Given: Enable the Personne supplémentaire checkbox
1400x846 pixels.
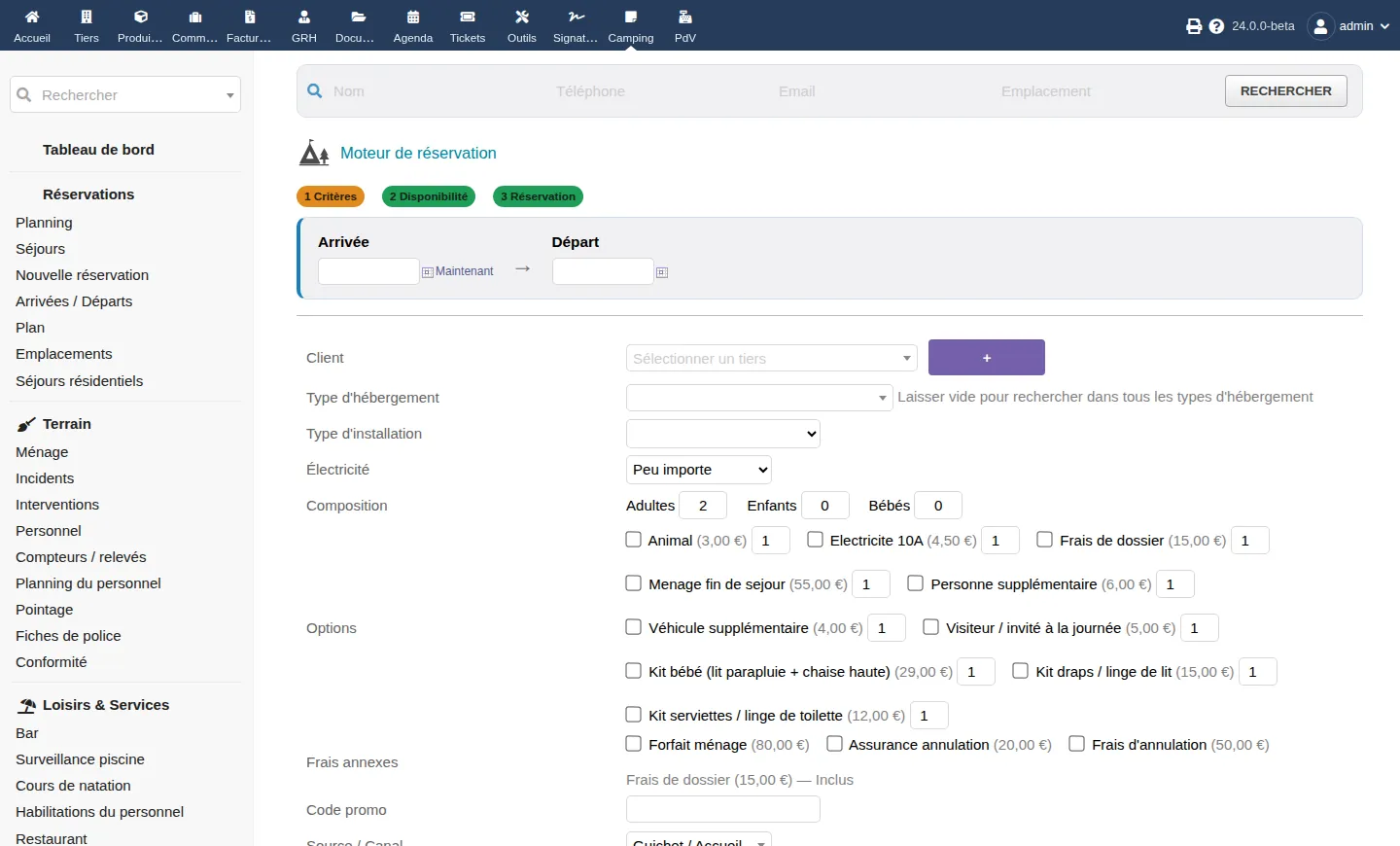Looking at the screenshot, I should [x=916, y=583].
